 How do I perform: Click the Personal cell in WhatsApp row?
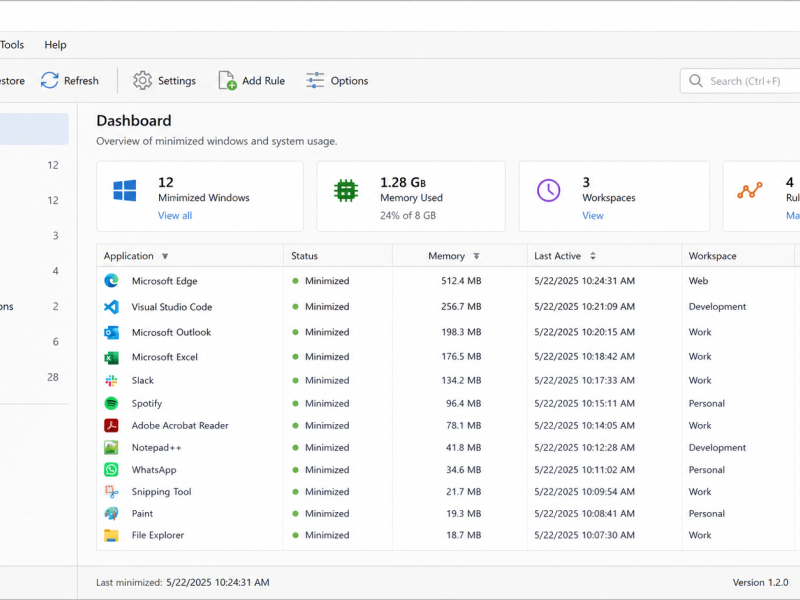707,470
